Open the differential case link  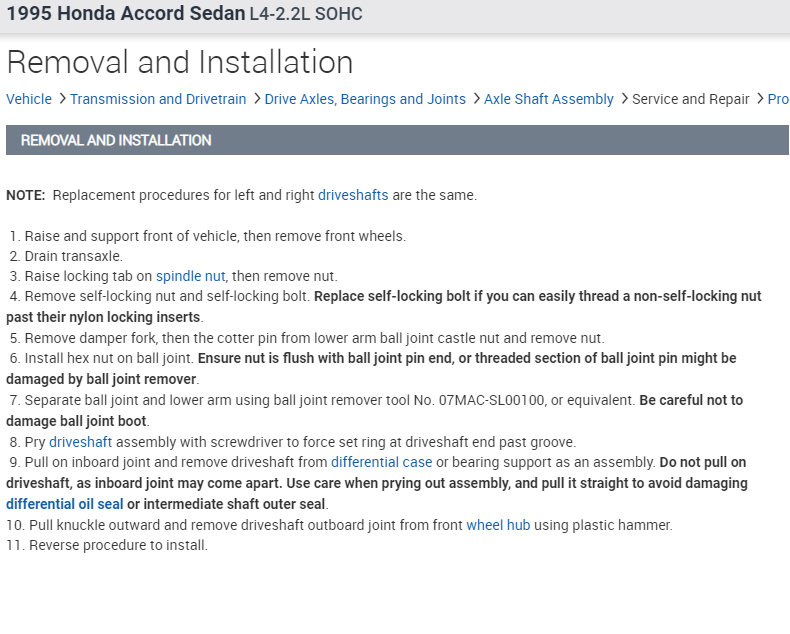click(382, 462)
